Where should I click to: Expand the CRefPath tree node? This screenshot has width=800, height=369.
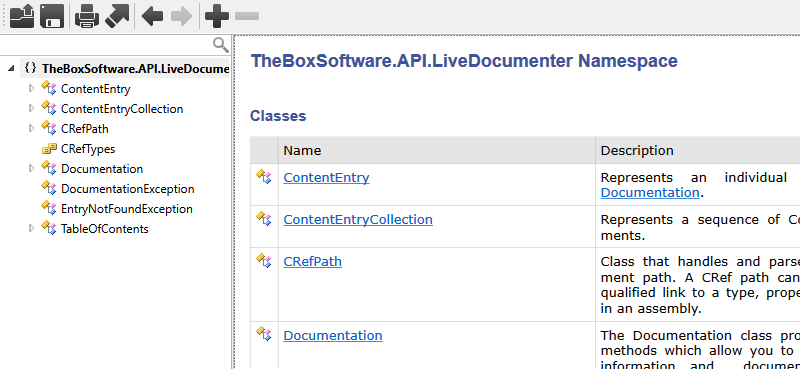click(x=31, y=128)
